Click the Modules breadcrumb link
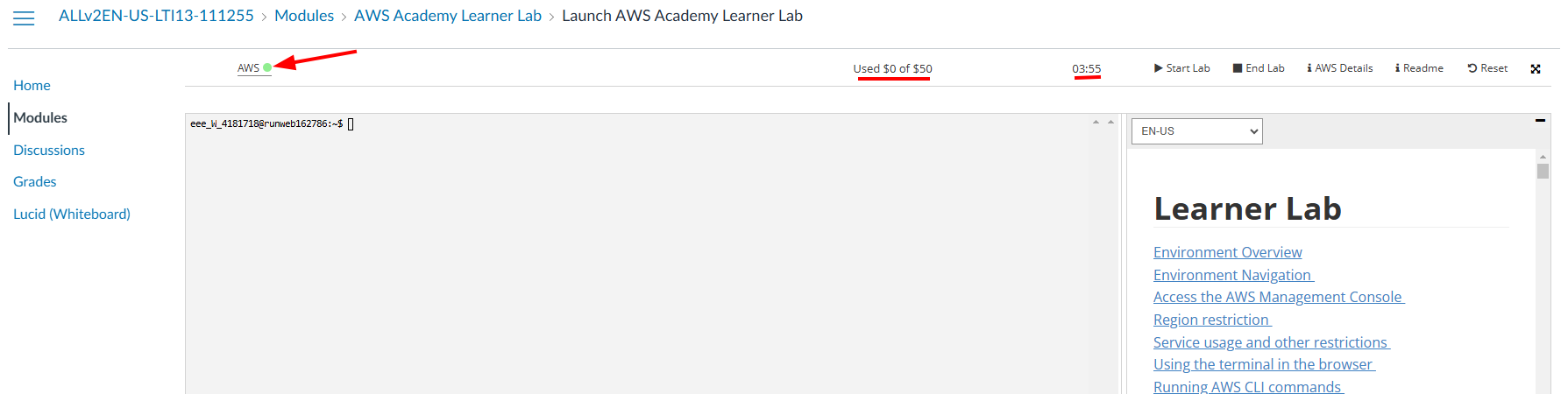 [x=304, y=16]
